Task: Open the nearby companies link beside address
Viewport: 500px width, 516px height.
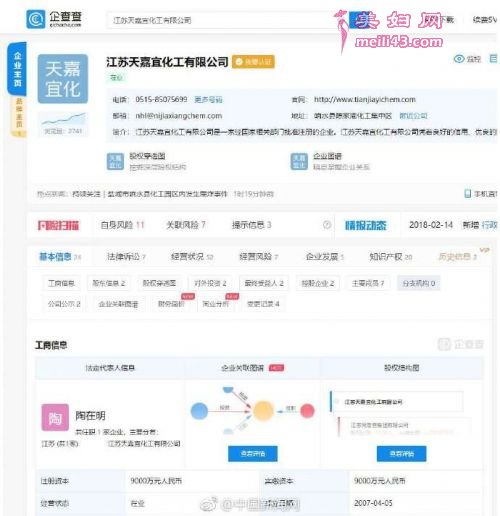Action: pos(413,116)
